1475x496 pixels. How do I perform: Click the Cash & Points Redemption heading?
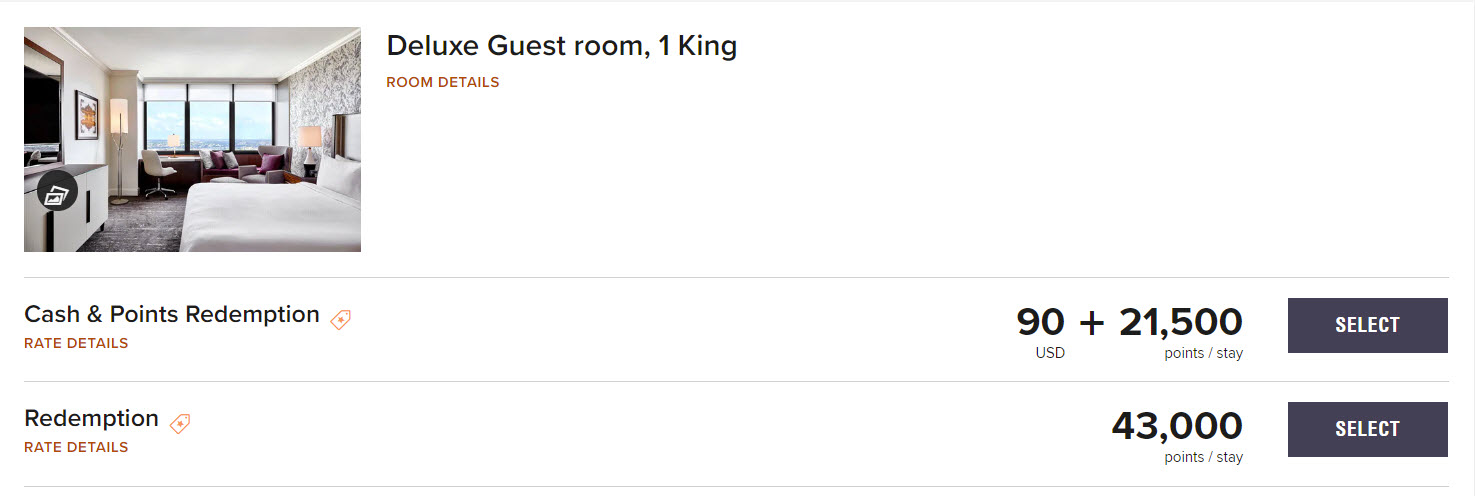click(172, 314)
